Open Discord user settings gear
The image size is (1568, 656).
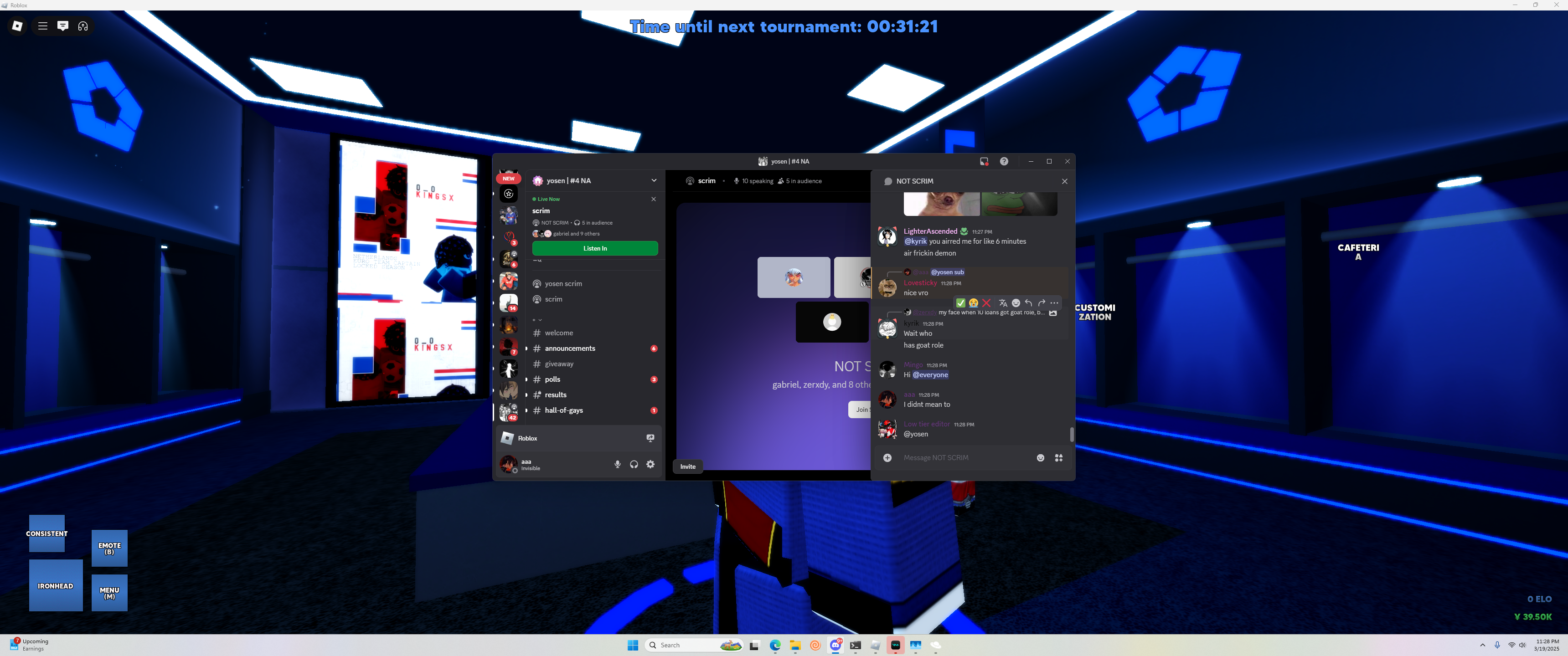click(x=650, y=464)
